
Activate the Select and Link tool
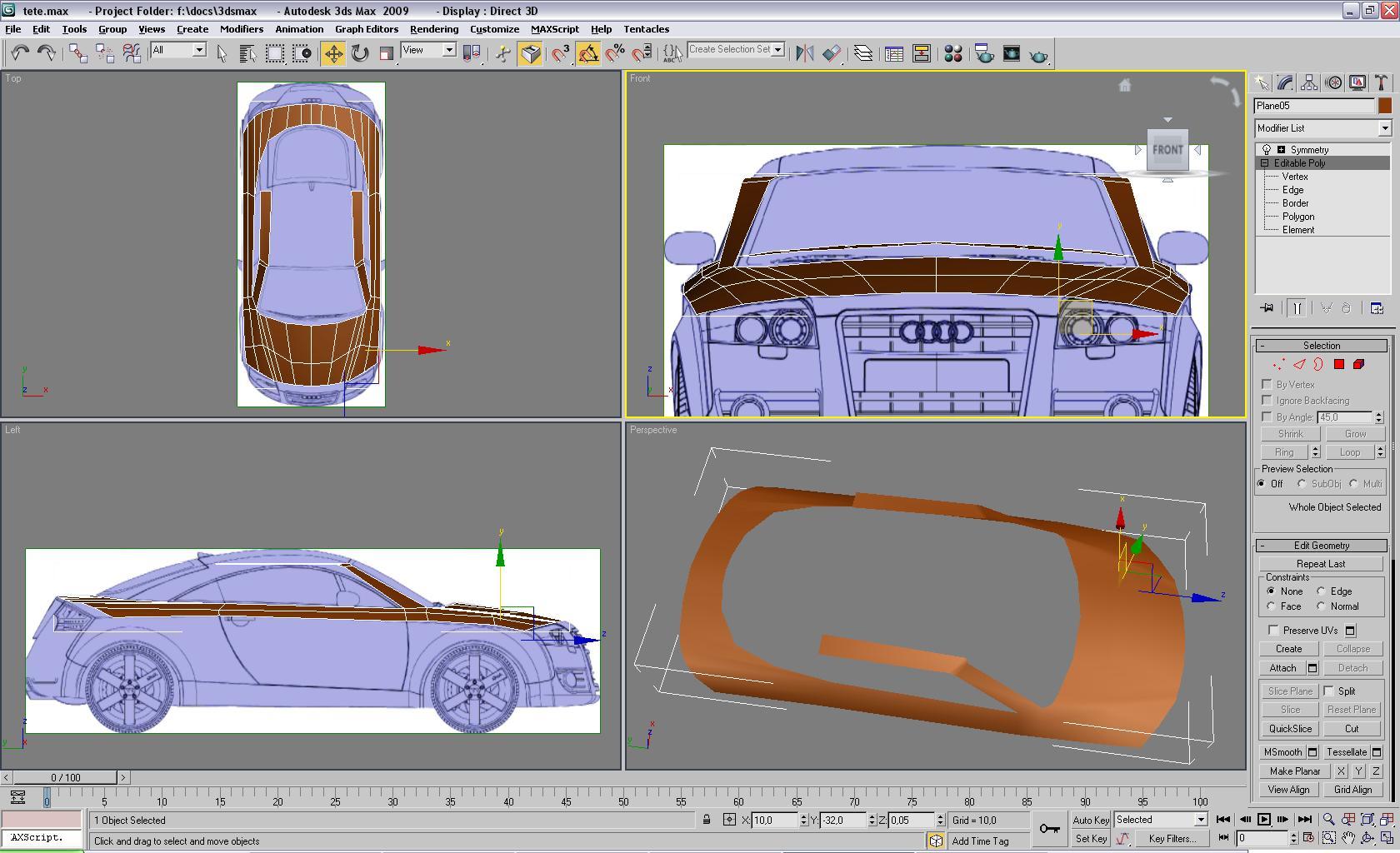(x=77, y=53)
